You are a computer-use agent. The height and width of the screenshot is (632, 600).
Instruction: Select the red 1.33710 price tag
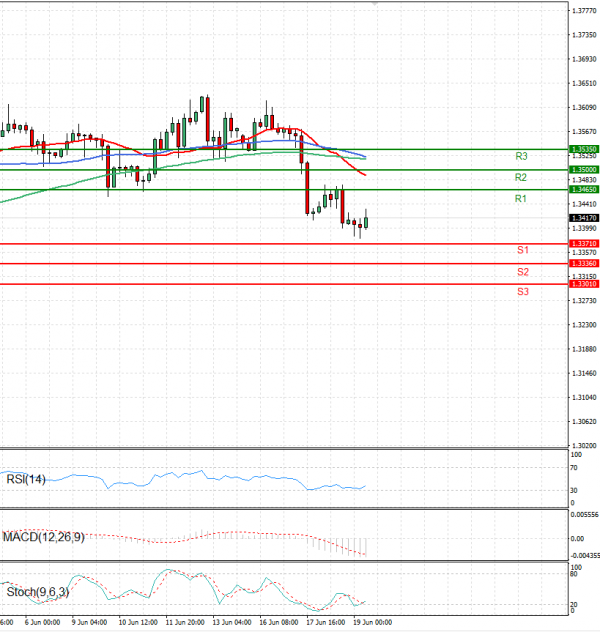[x=582, y=244]
